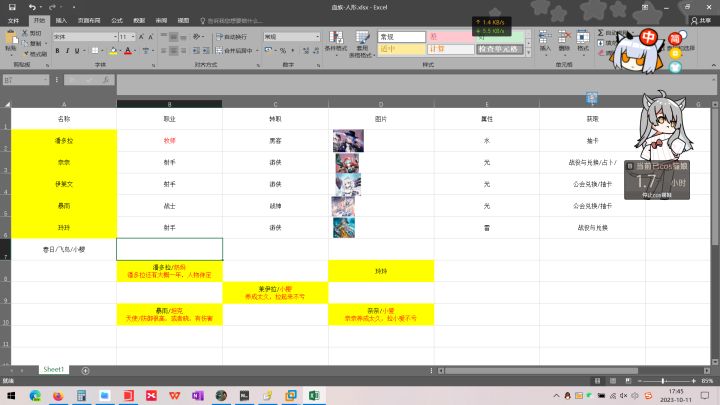Toggle underline formatting button

[77, 51]
